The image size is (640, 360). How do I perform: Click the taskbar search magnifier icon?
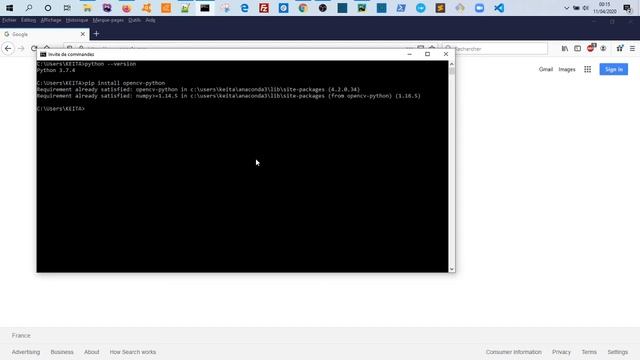[29, 8]
